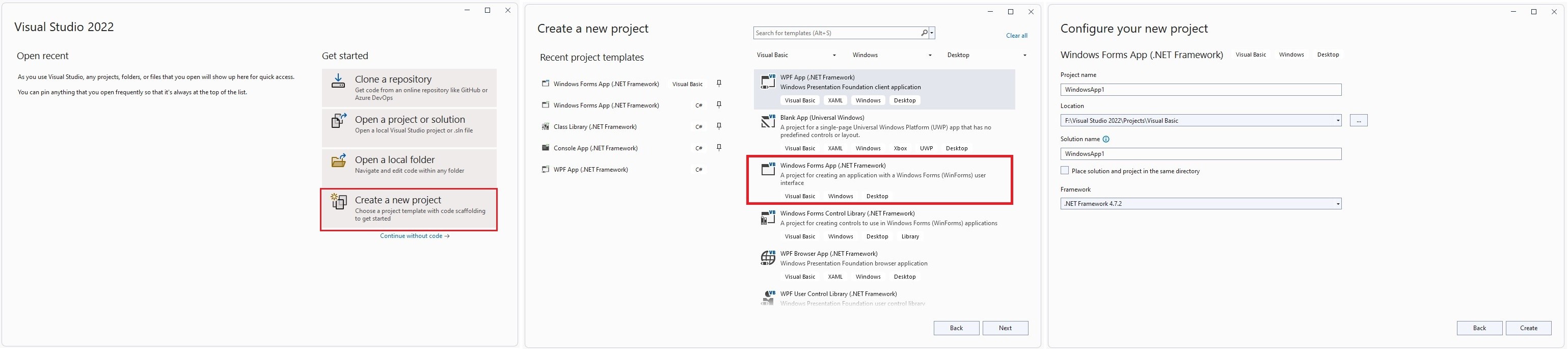Pin the Class Library (.NET Framework) recent template
The image size is (1568, 349).
point(719,126)
